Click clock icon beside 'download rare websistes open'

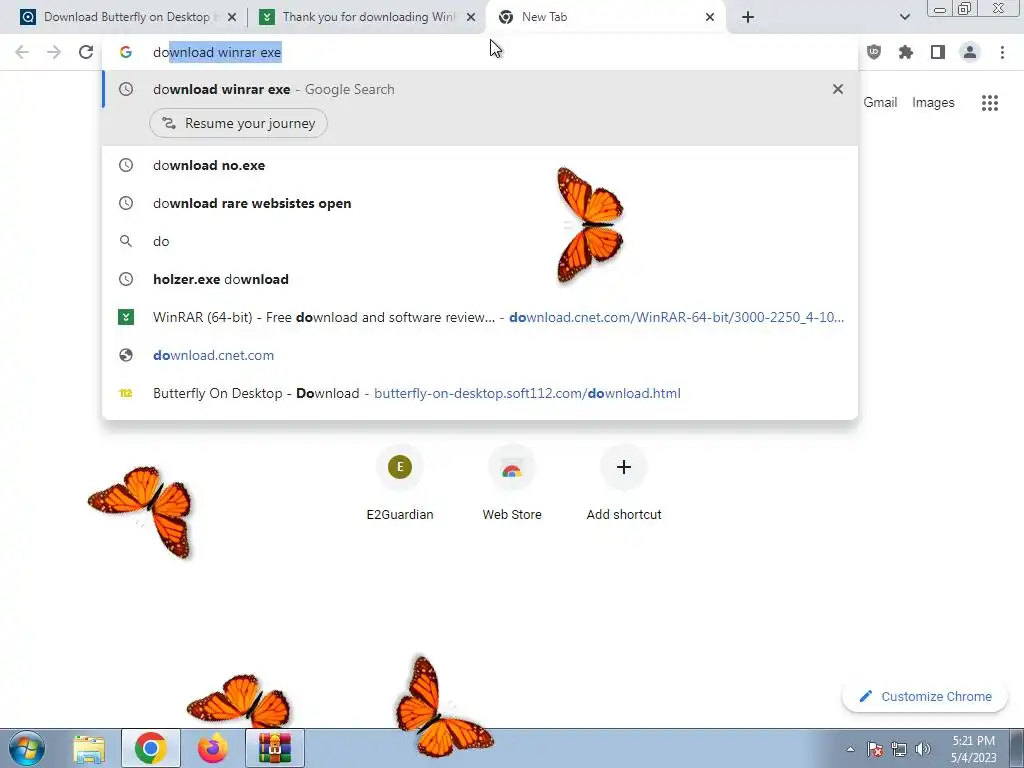point(126,203)
